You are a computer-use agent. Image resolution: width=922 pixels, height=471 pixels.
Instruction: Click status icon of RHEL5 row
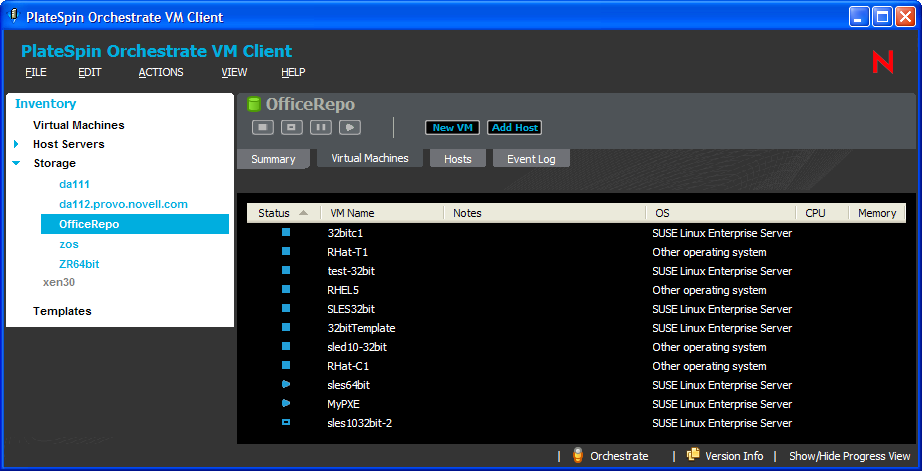(286, 289)
